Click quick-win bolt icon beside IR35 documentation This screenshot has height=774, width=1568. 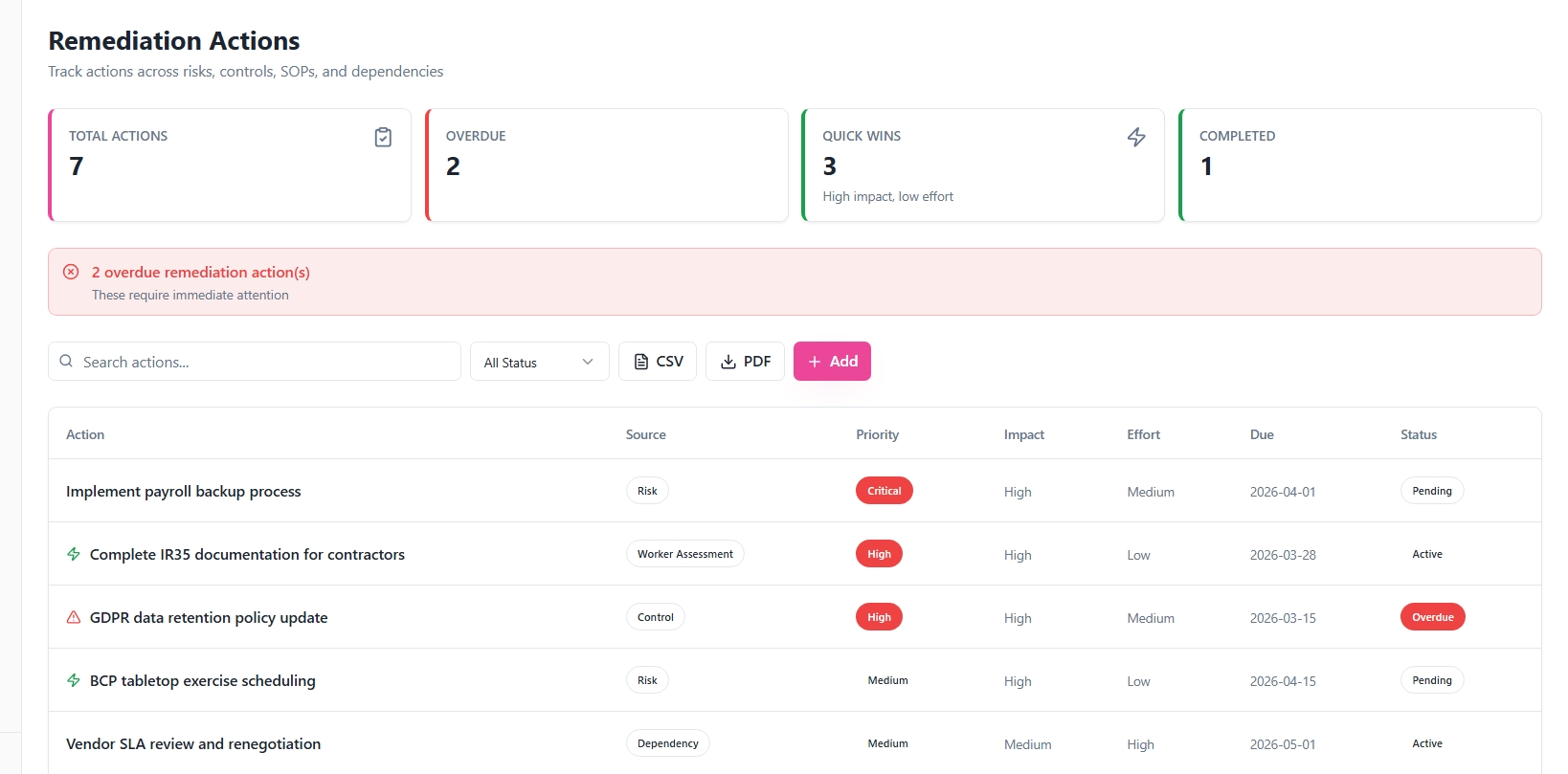pyautogui.click(x=74, y=554)
